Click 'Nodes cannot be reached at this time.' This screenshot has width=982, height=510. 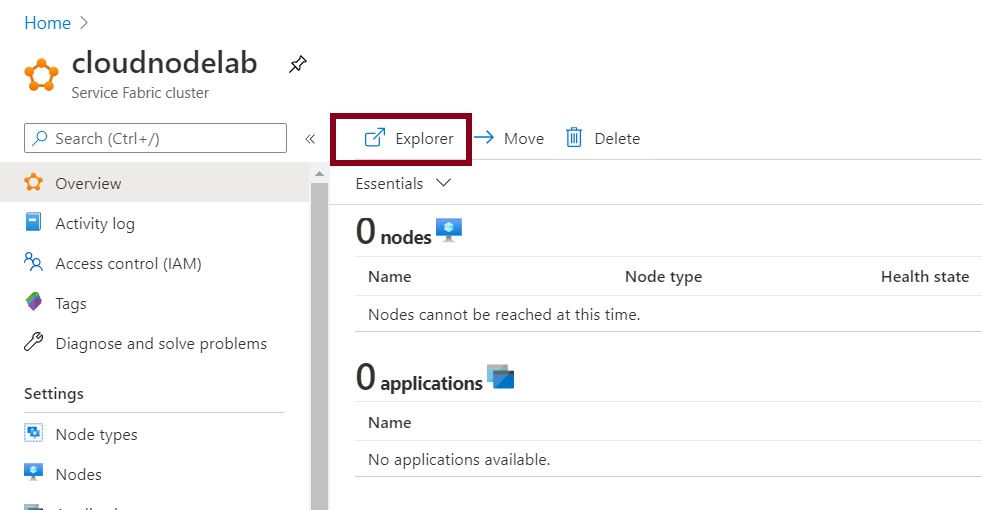[x=504, y=315]
